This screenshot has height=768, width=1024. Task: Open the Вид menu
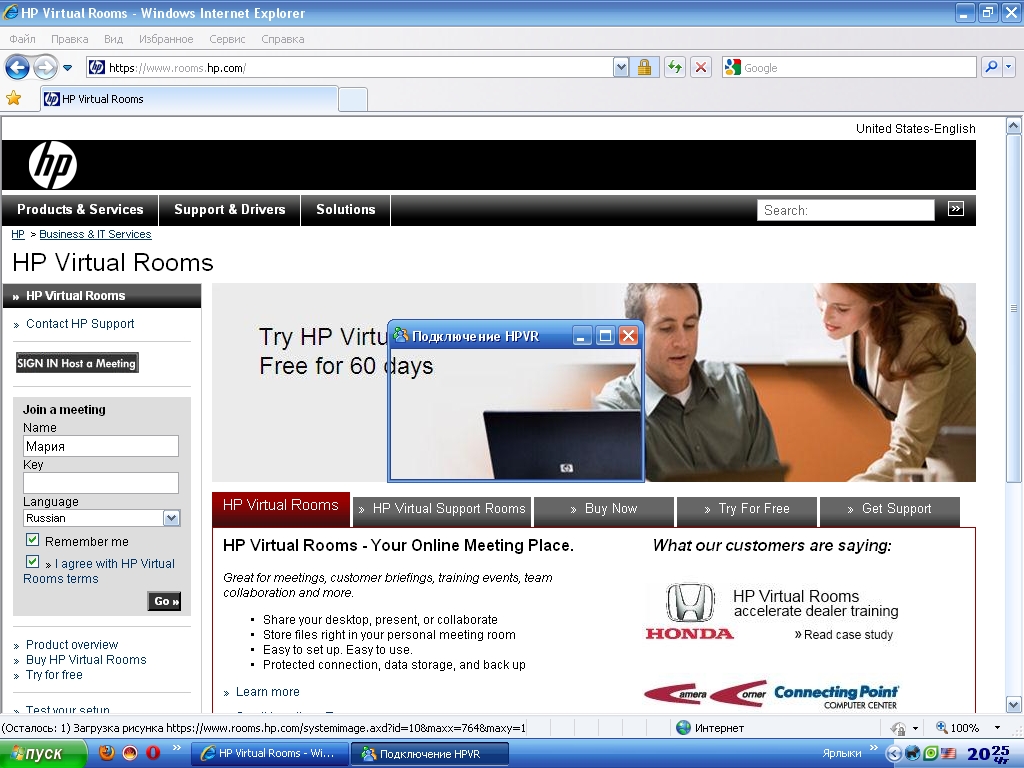point(113,39)
